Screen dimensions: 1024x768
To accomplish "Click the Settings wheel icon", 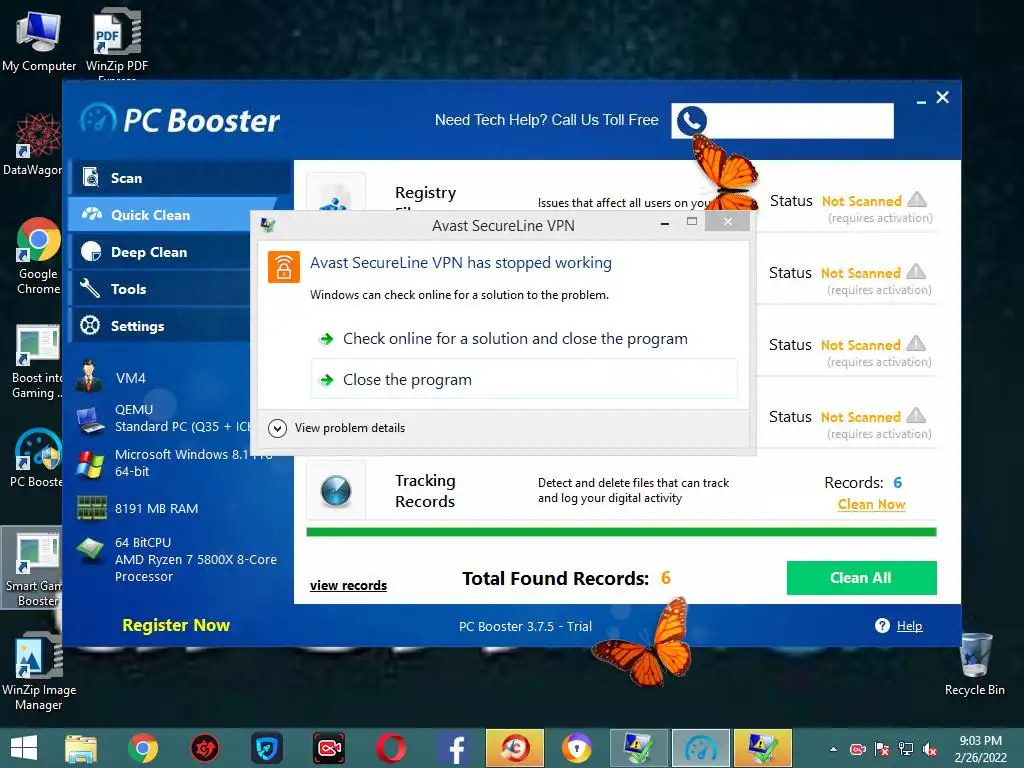I will click(90, 325).
